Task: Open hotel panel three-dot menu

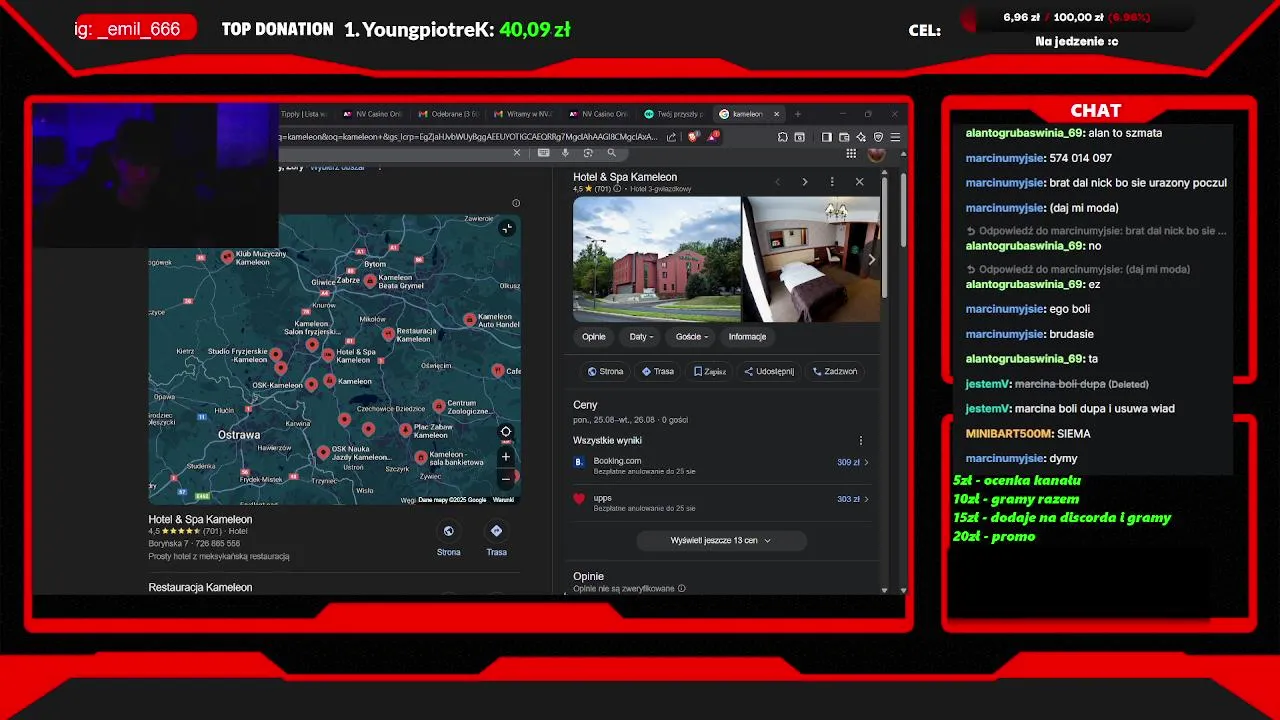Action: click(832, 182)
